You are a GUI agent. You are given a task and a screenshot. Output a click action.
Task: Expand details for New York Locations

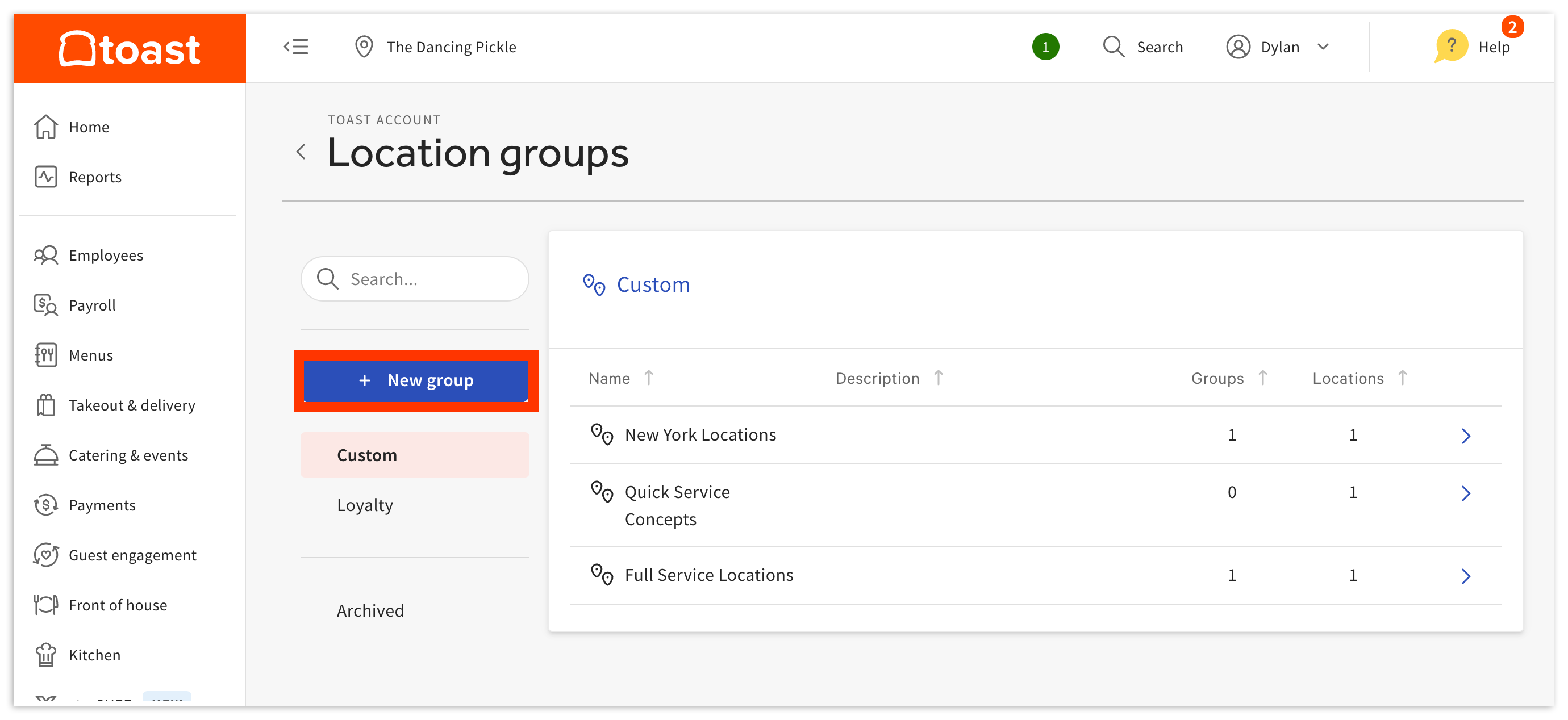tap(1466, 435)
